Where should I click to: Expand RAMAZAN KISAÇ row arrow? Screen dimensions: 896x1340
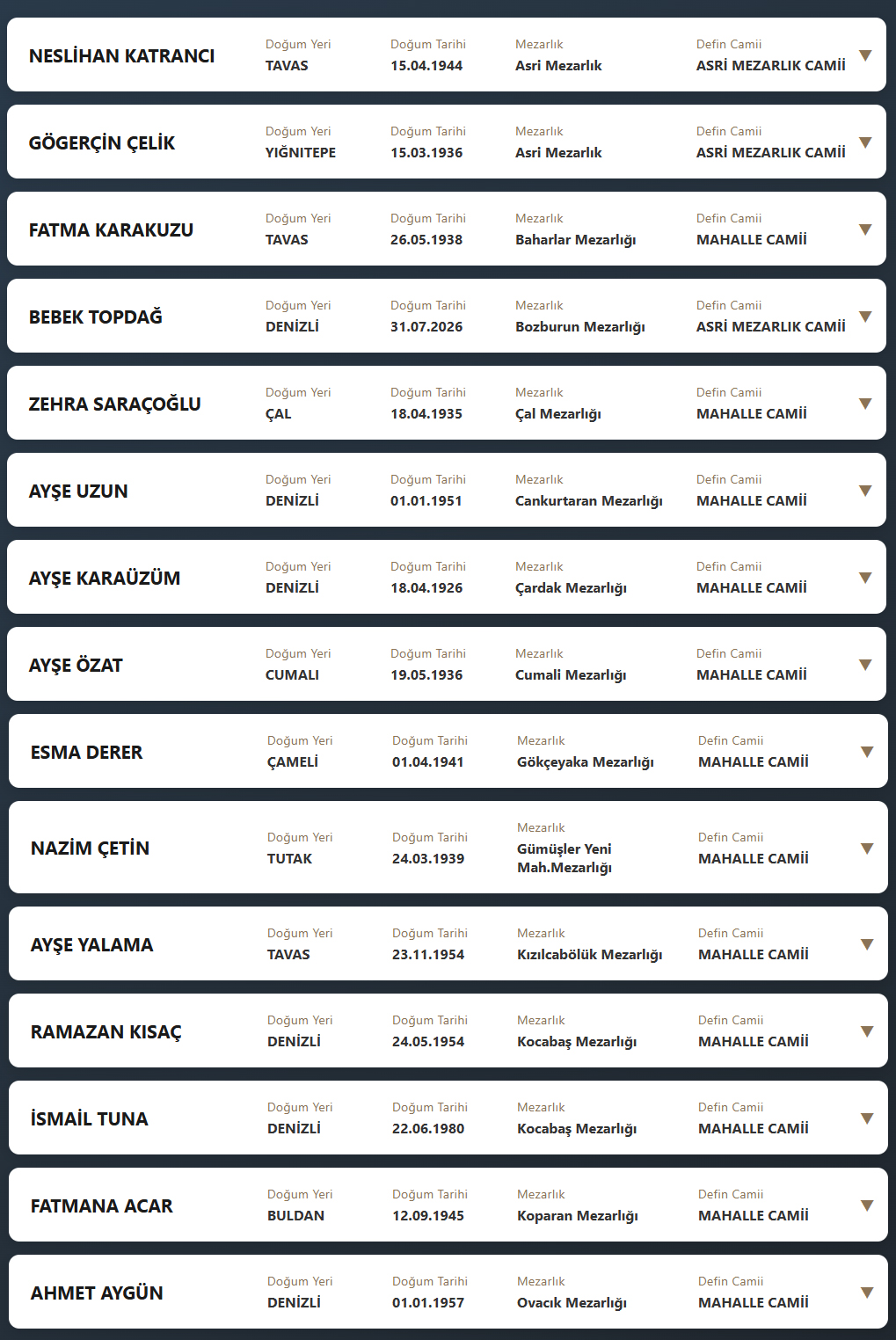[867, 1031]
